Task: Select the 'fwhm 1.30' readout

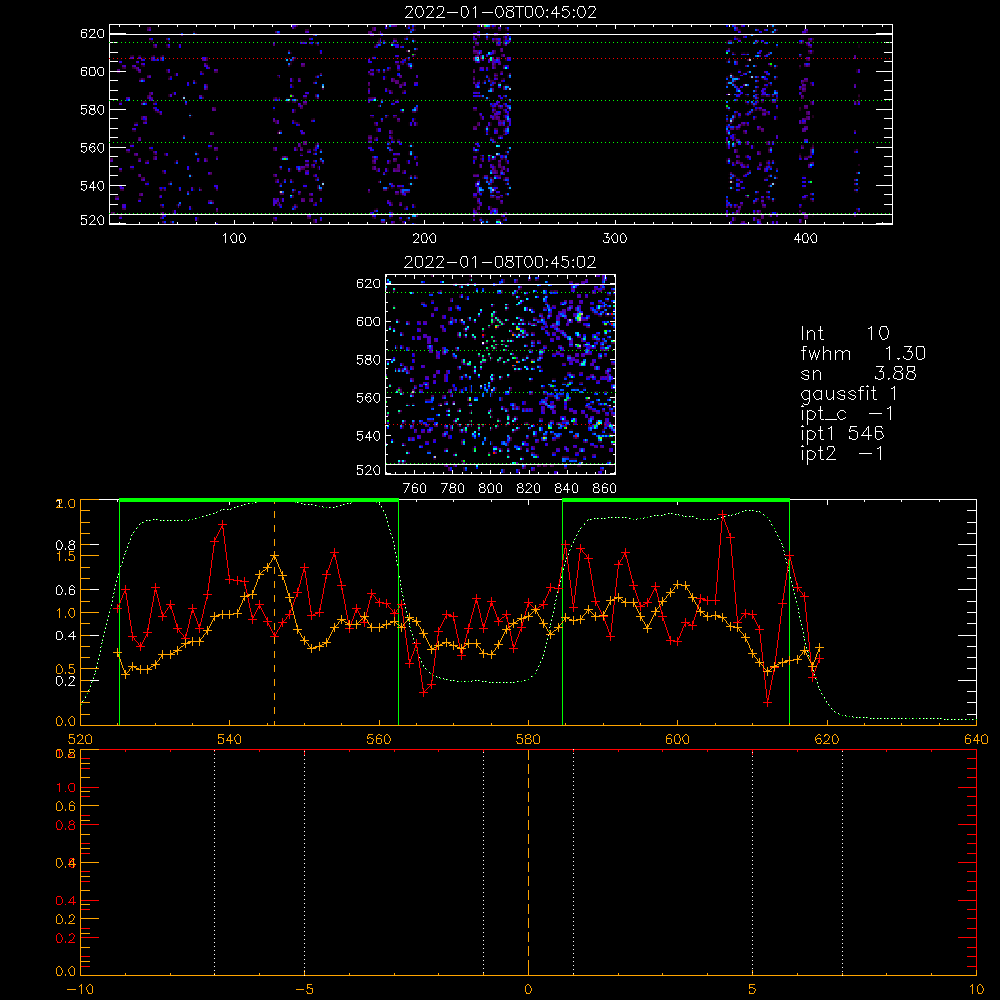Action: (x=863, y=353)
